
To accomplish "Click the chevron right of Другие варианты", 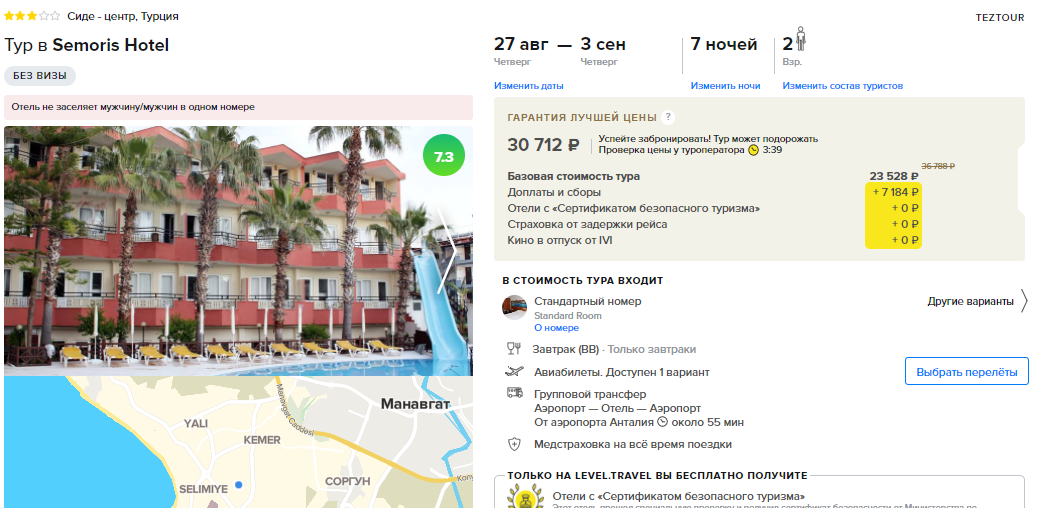I will pyautogui.click(x=1024, y=301).
